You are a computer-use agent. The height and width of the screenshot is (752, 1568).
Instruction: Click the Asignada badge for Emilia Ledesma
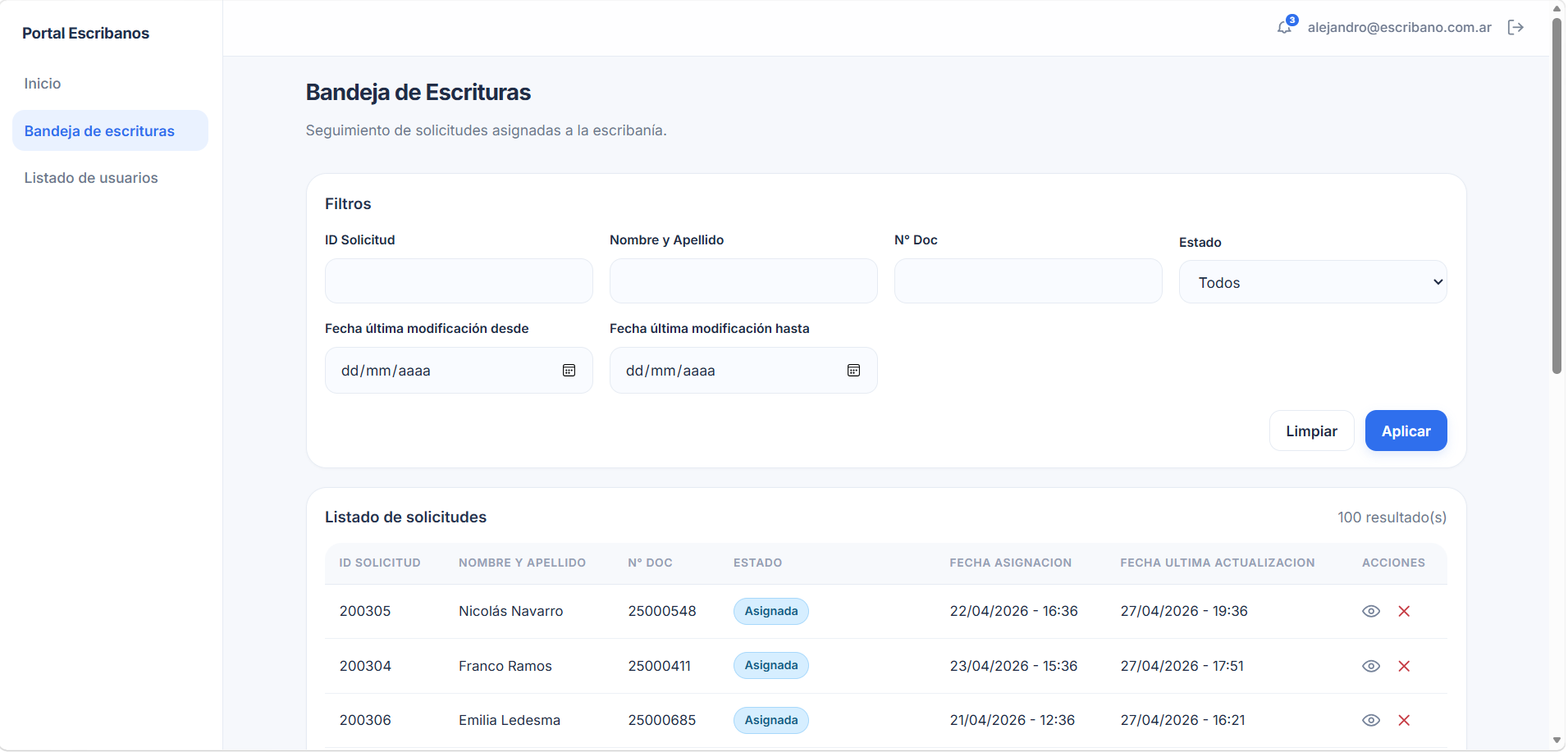pos(770,719)
